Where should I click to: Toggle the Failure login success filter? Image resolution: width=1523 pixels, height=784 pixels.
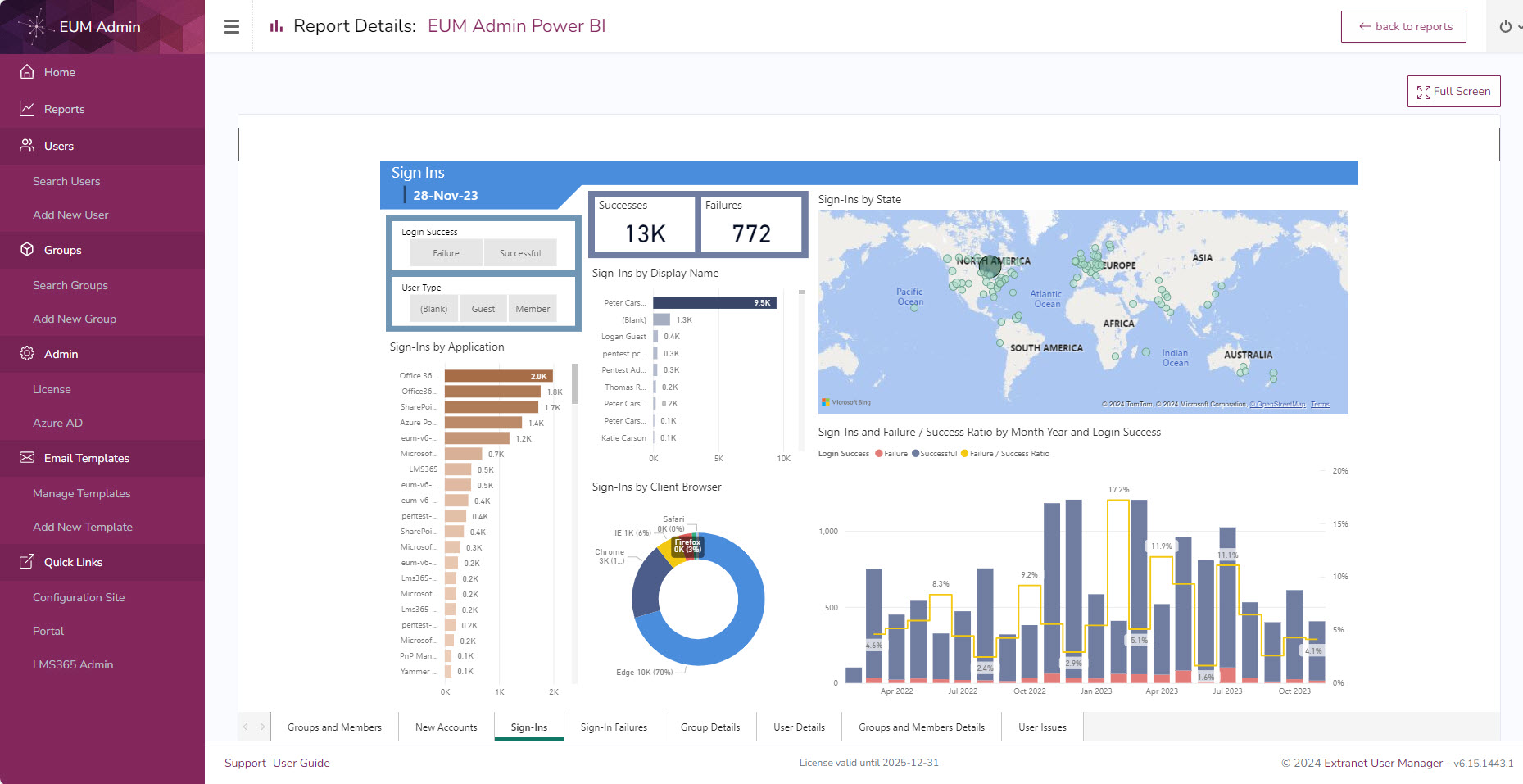coord(446,252)
